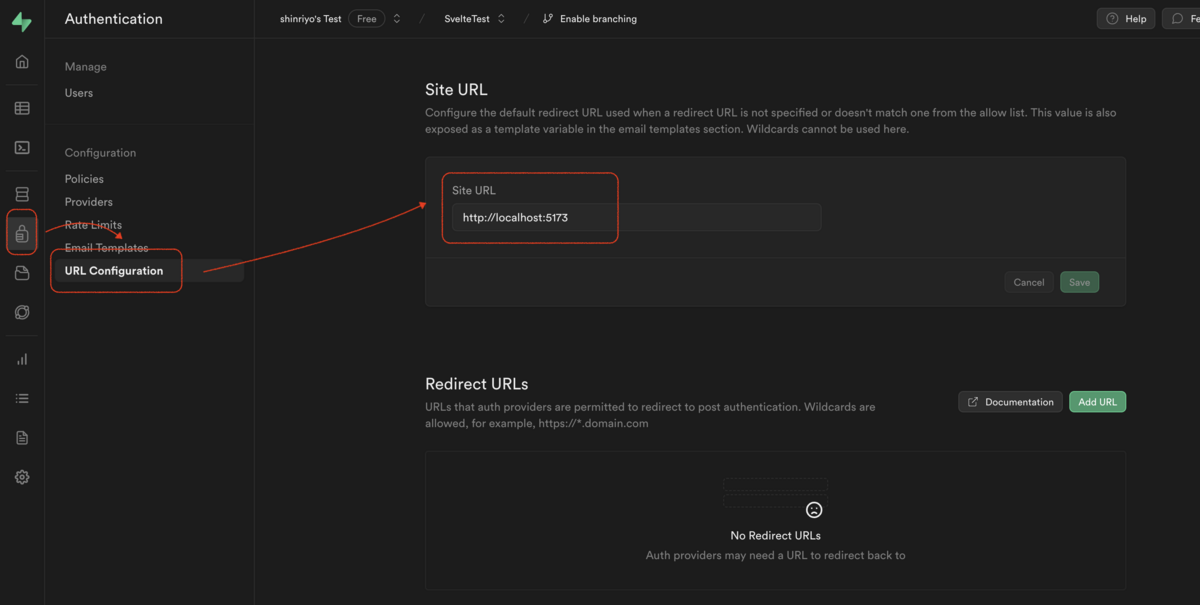Open the Logs list icon

(x=22, y=398)
